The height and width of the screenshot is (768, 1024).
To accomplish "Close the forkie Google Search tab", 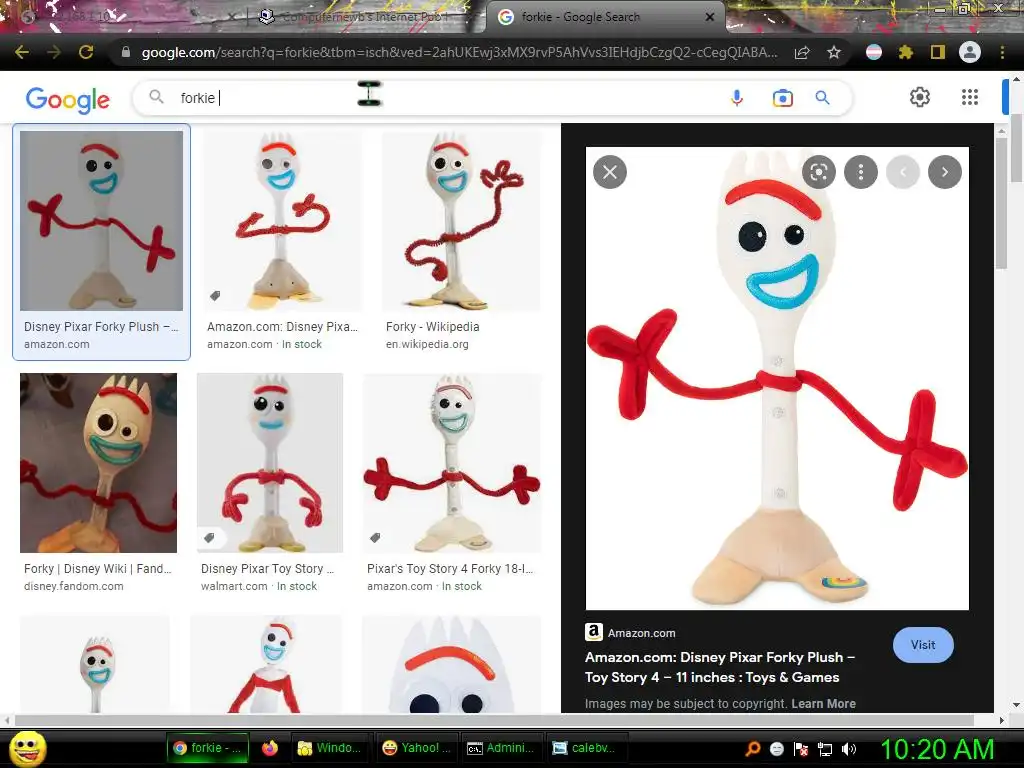I will coord(710,17).
